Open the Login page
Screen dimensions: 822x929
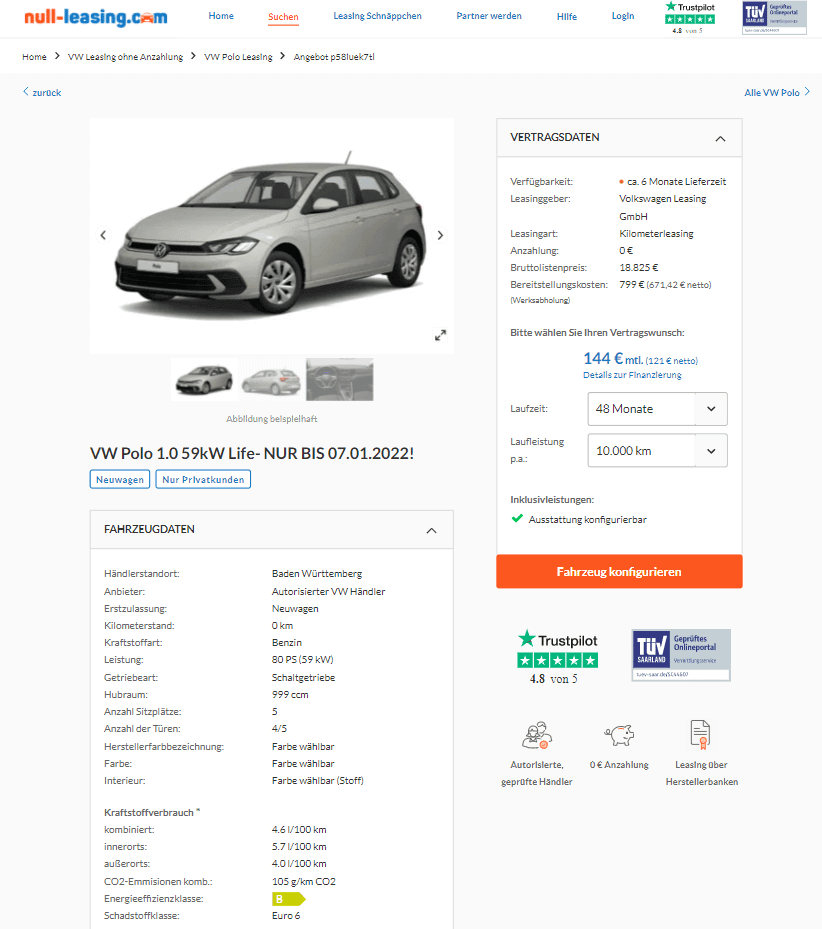tap(623, 16)
